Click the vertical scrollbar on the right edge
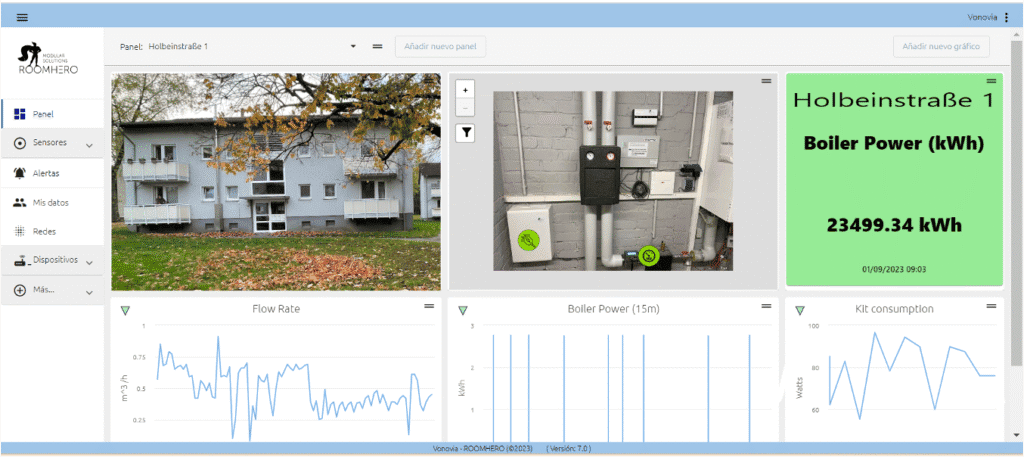This screenshot has width=1024, height=457. 1017,200
